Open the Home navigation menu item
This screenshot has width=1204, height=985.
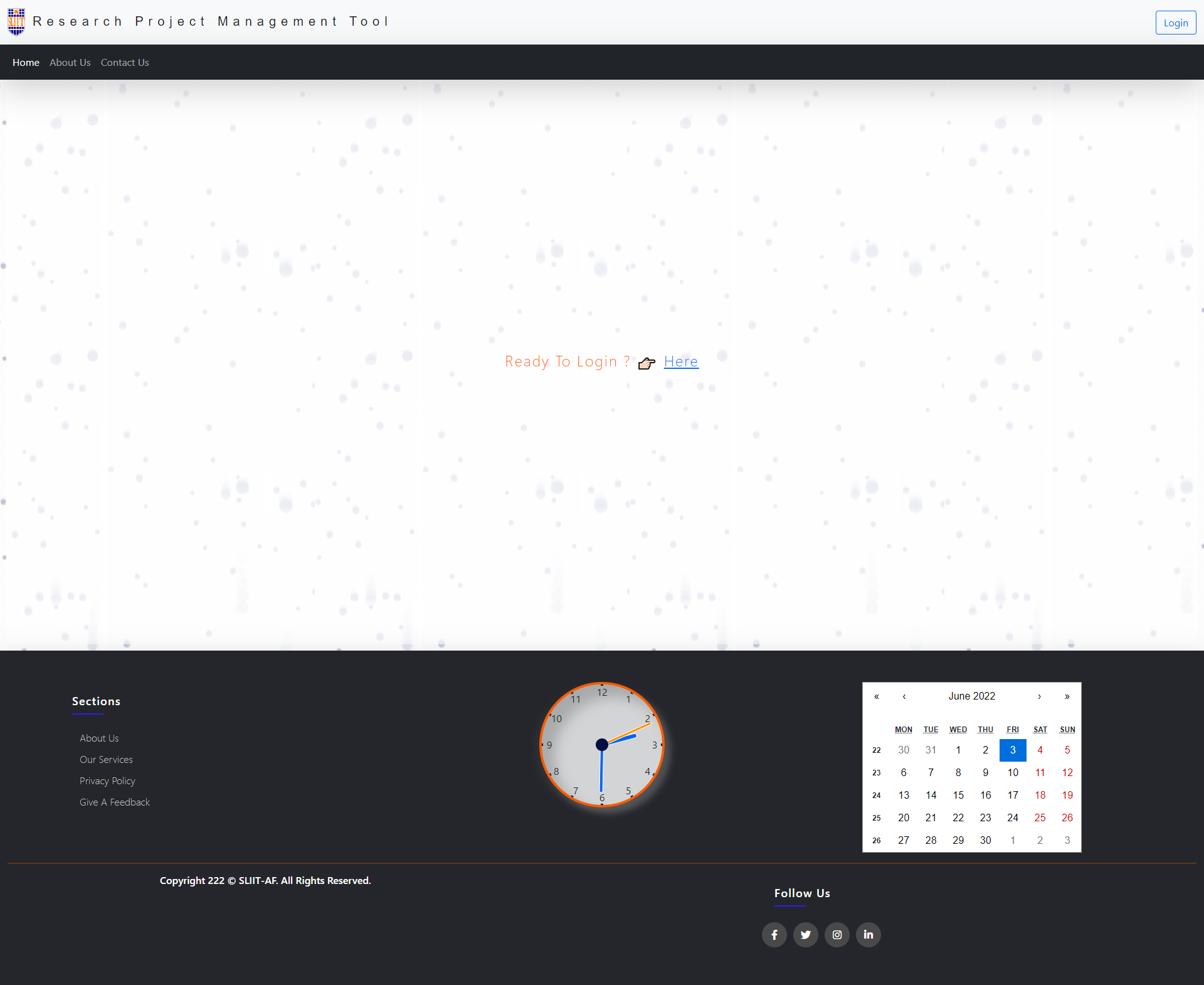pos(26,62)
